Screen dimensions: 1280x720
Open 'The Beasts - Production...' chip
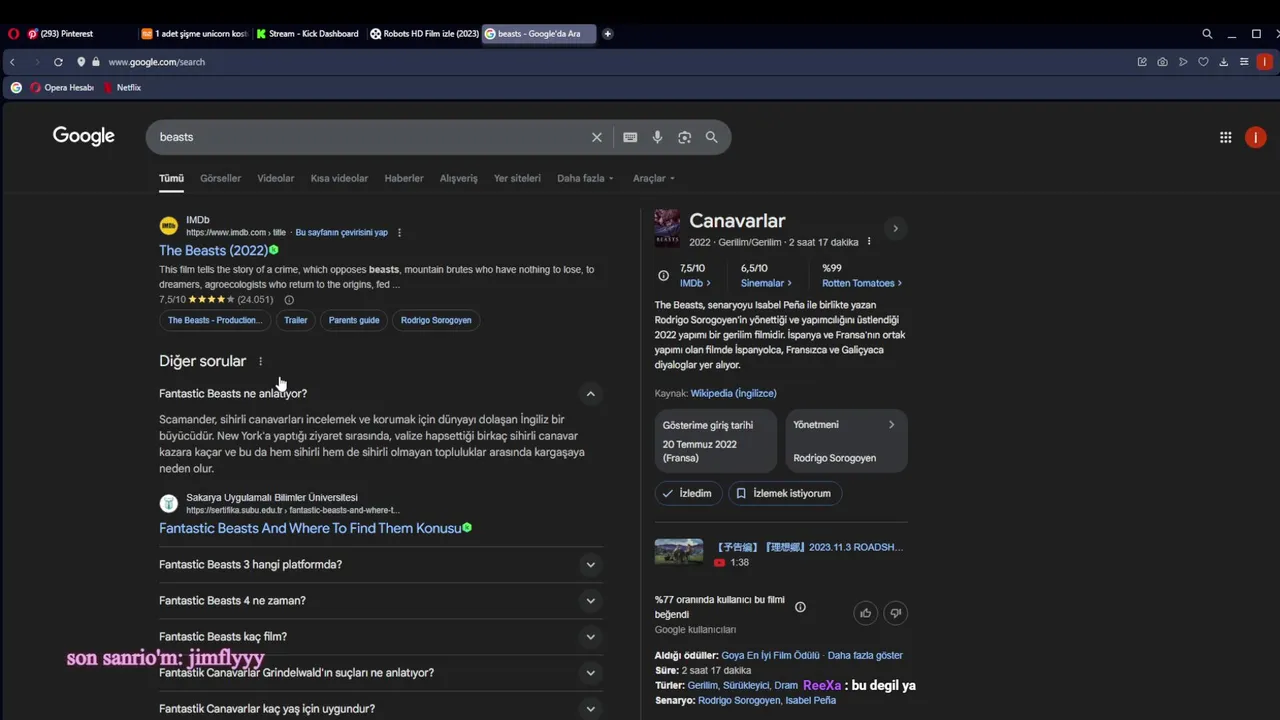[x=215, y=320]
